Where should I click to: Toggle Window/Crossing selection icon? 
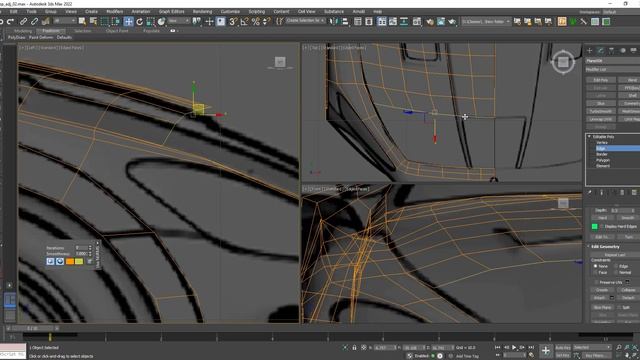point(116,21)
